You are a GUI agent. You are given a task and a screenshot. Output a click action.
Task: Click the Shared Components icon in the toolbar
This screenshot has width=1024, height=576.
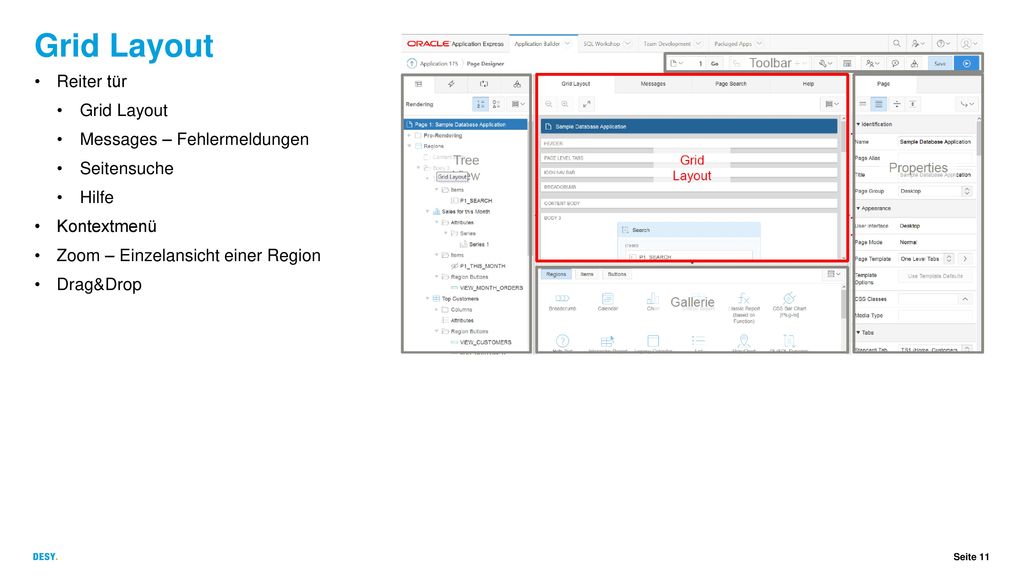[x=914, y=63]
